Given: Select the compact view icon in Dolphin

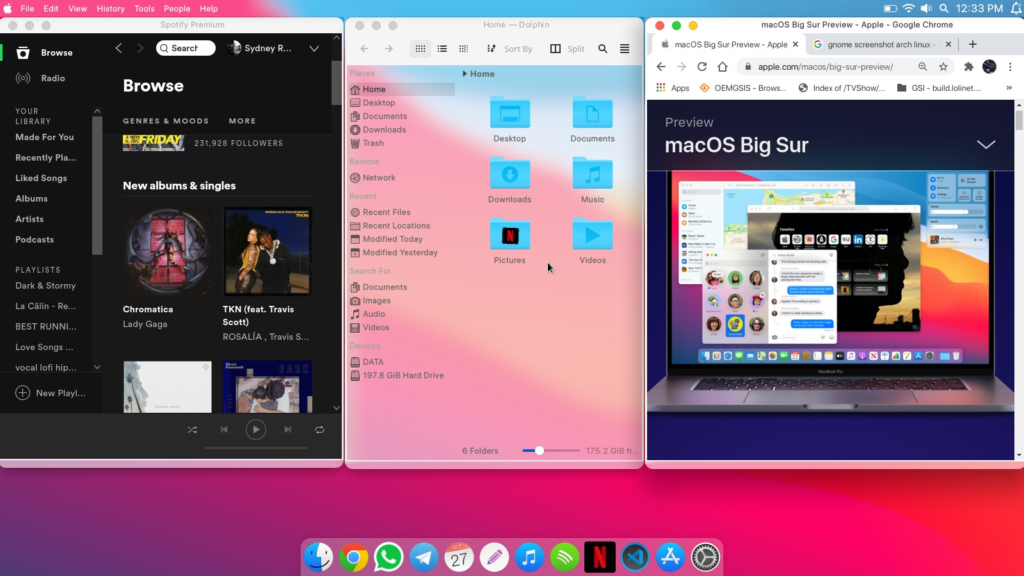Looking at the screenshot, I should (463, 47).
